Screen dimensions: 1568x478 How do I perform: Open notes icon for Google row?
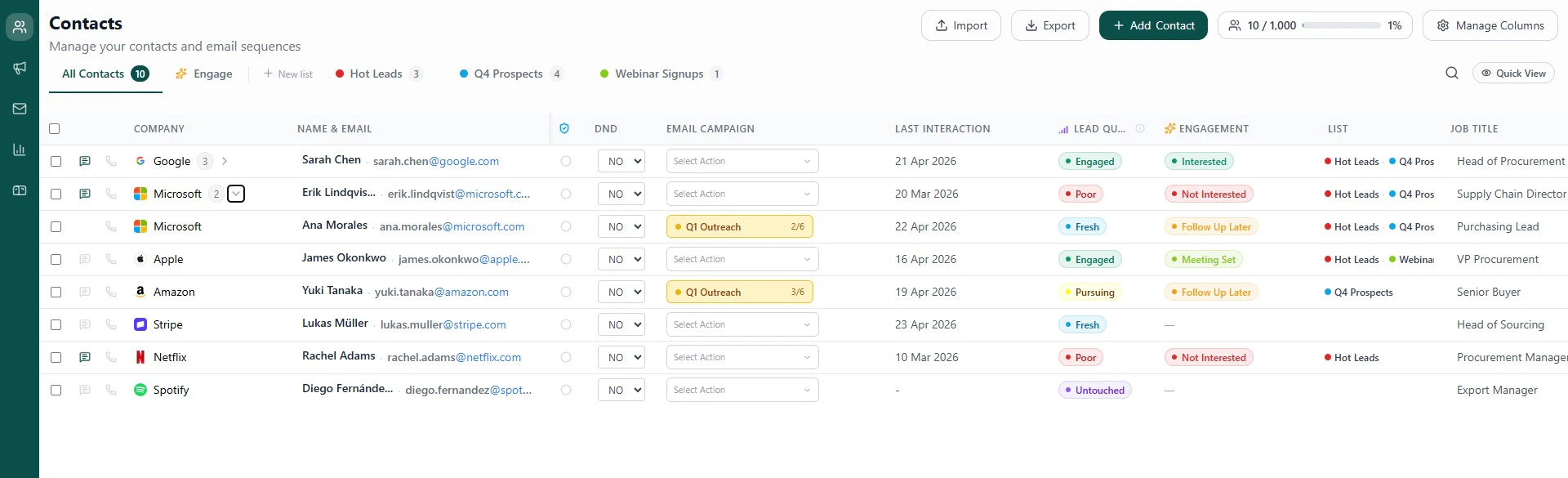[85, 162]
